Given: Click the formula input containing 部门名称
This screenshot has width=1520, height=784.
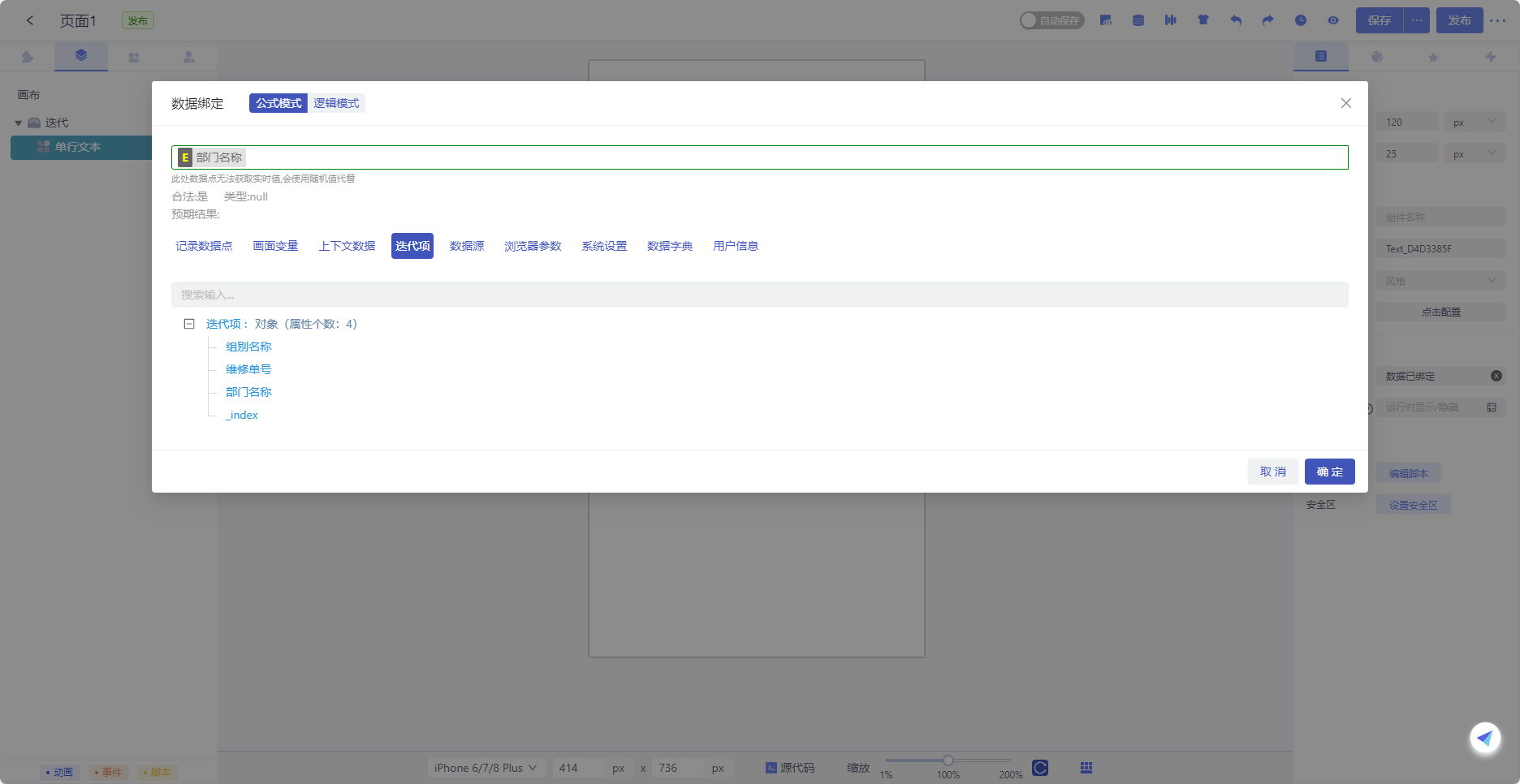Looking at the screenshot, I should coord(760,157).
